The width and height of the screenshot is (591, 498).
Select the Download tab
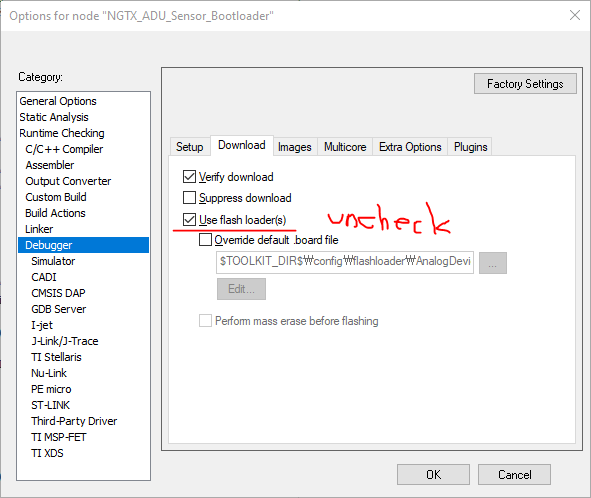click(242, 145)
